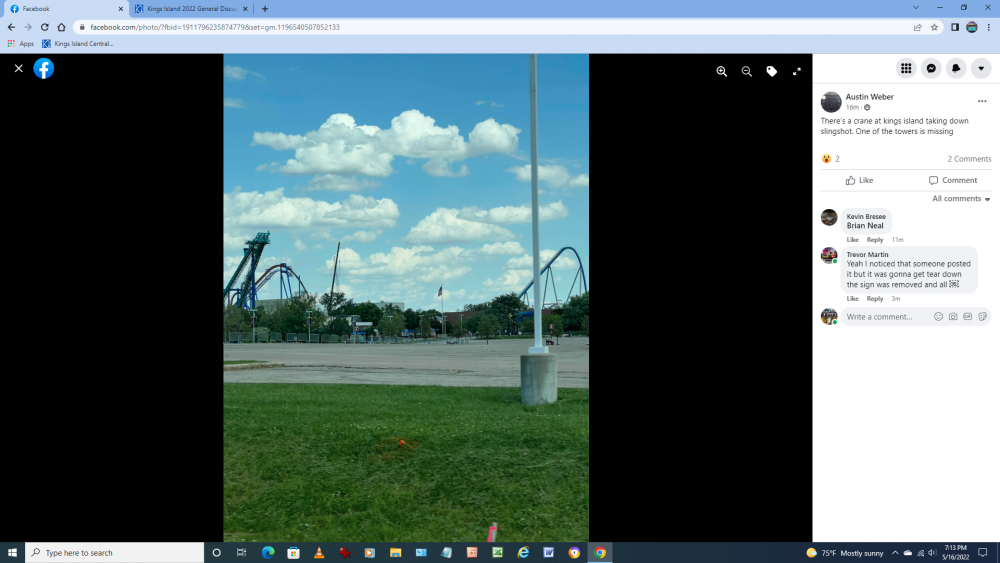Close the photo viewer with X
The width and height of the screenshot is (1000, 563).
coord(18,68)
